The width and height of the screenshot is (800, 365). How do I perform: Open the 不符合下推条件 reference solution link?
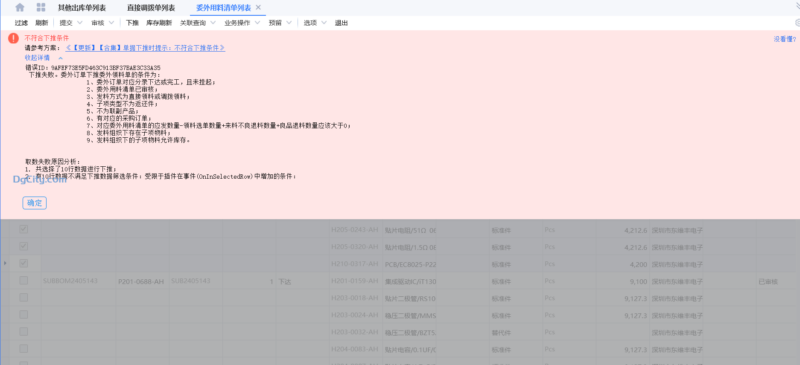(145, 47)
